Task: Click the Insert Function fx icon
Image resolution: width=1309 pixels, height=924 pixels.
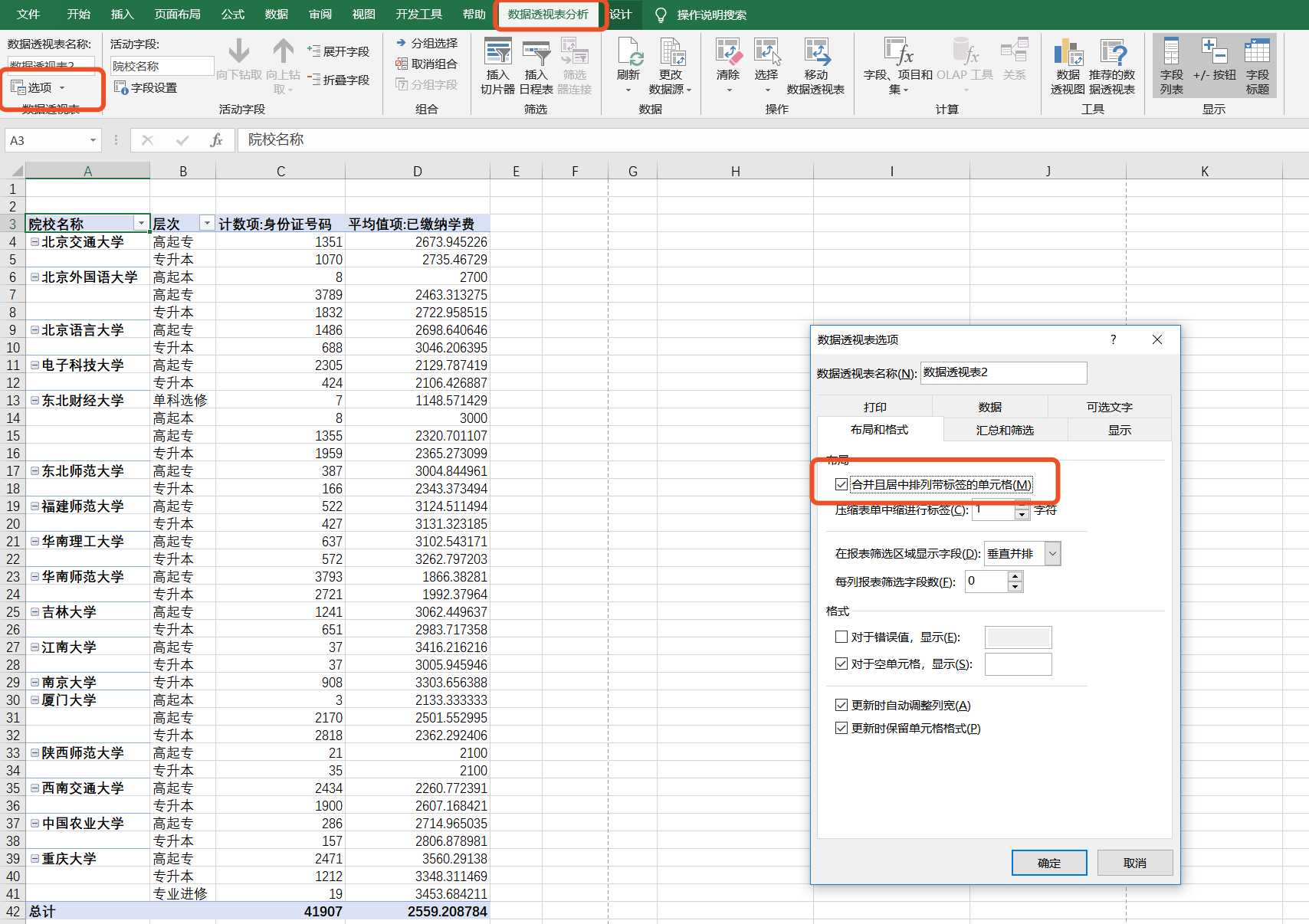Action: [216, 140]
